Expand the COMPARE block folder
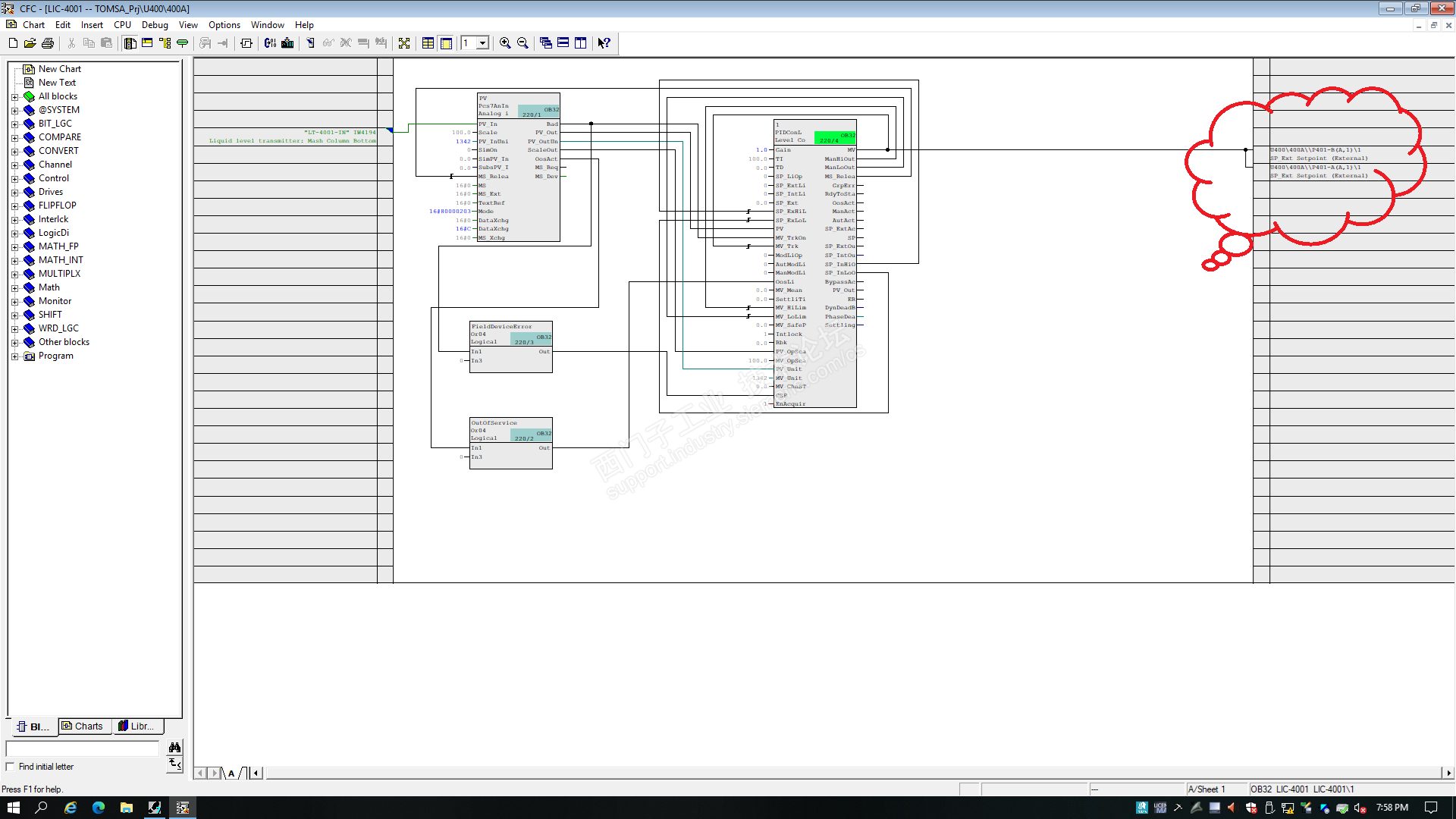Viewport: 1456px width, 819px height. 14,137
